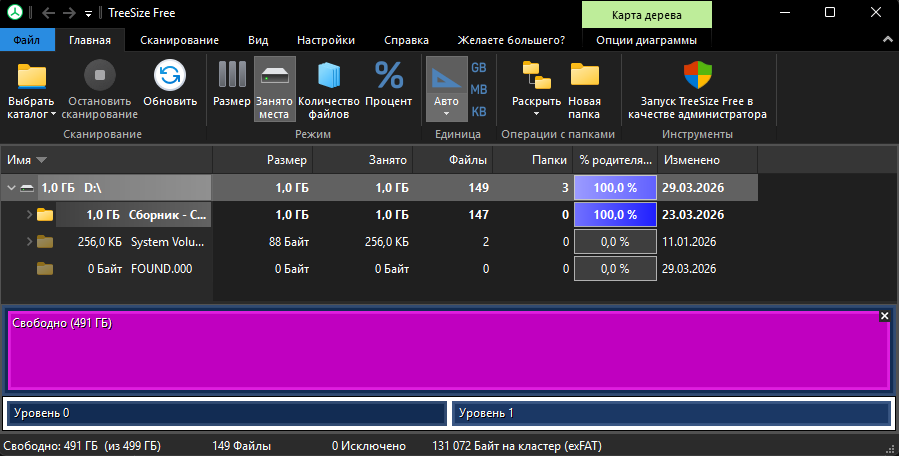Sort by the Изменено column header
The width and height of the screenshot is (899, 456).
[708, 160]
